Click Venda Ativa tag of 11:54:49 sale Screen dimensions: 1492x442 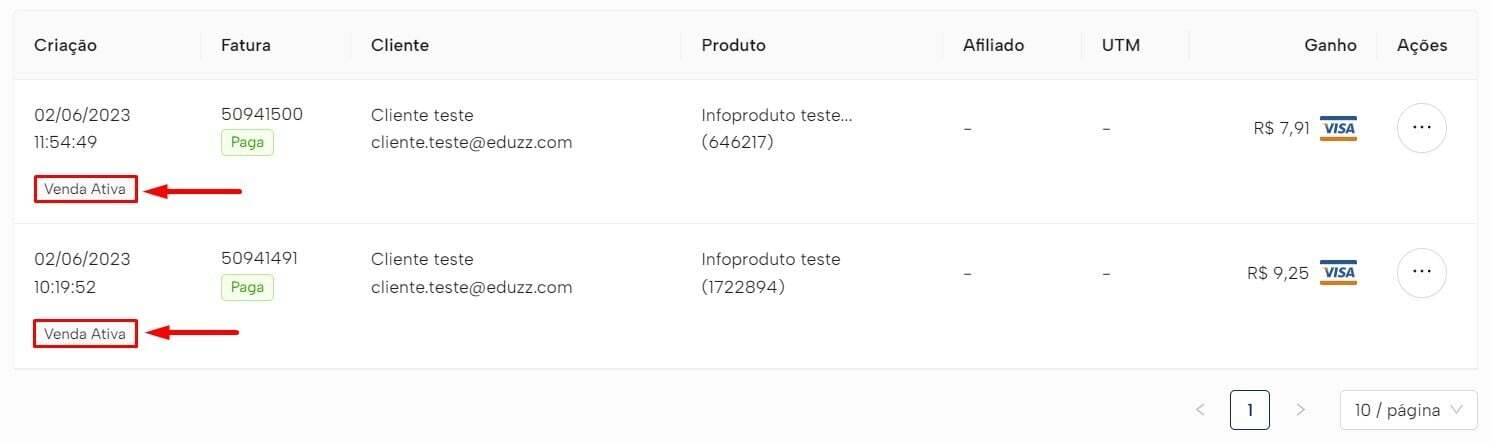point(85,190)
